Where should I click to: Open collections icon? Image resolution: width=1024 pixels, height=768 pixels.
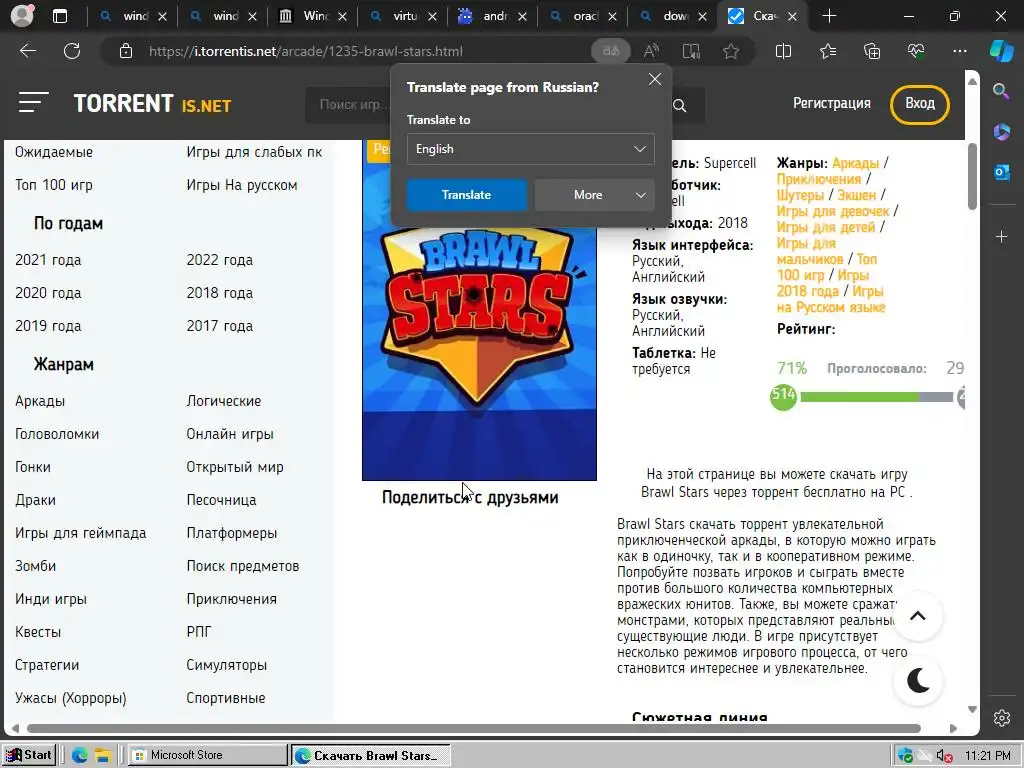[x=872, y=51]
